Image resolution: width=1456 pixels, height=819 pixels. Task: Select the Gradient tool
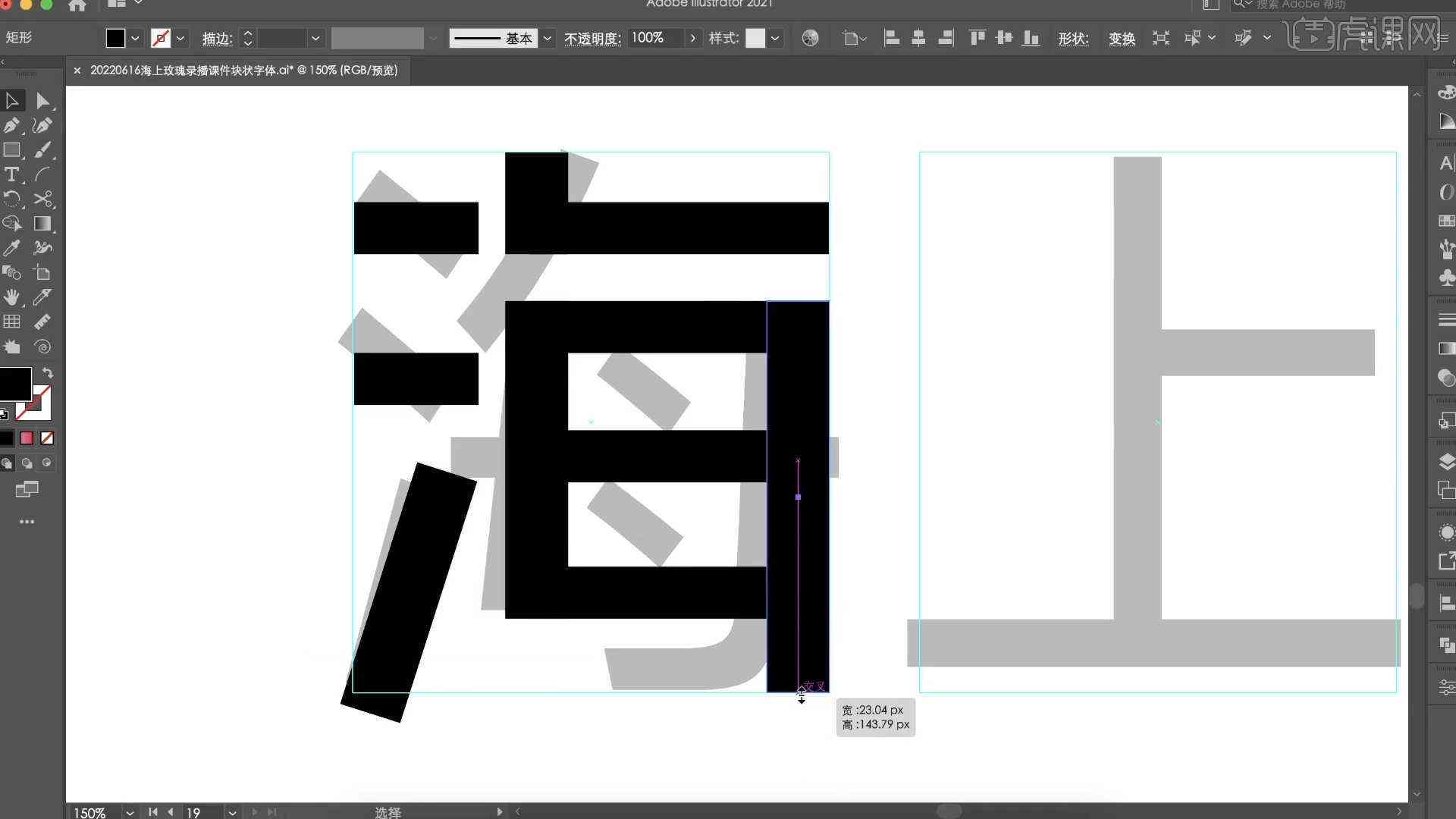pos(42,223)
